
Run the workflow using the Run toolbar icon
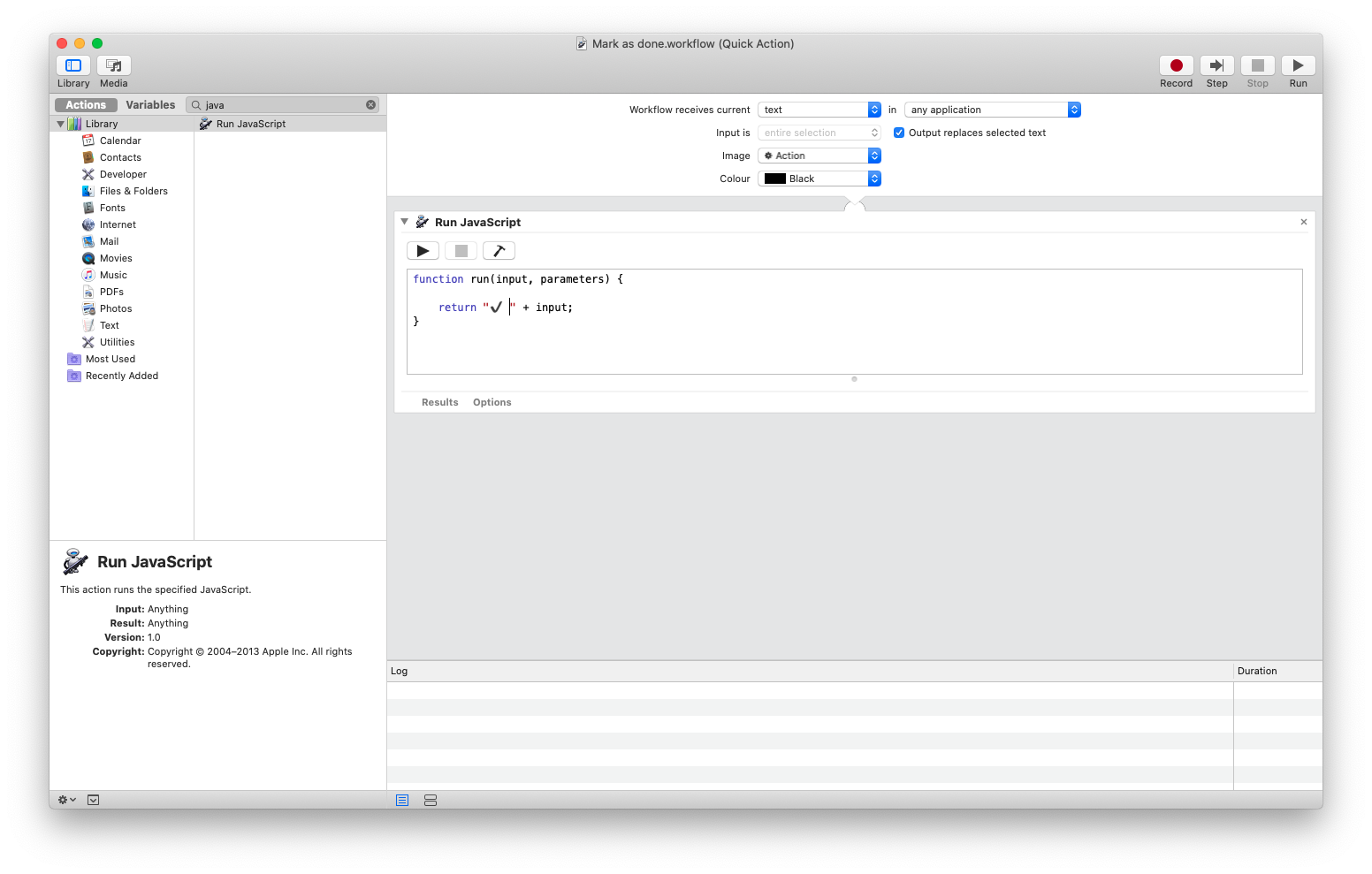[1298, 66]
